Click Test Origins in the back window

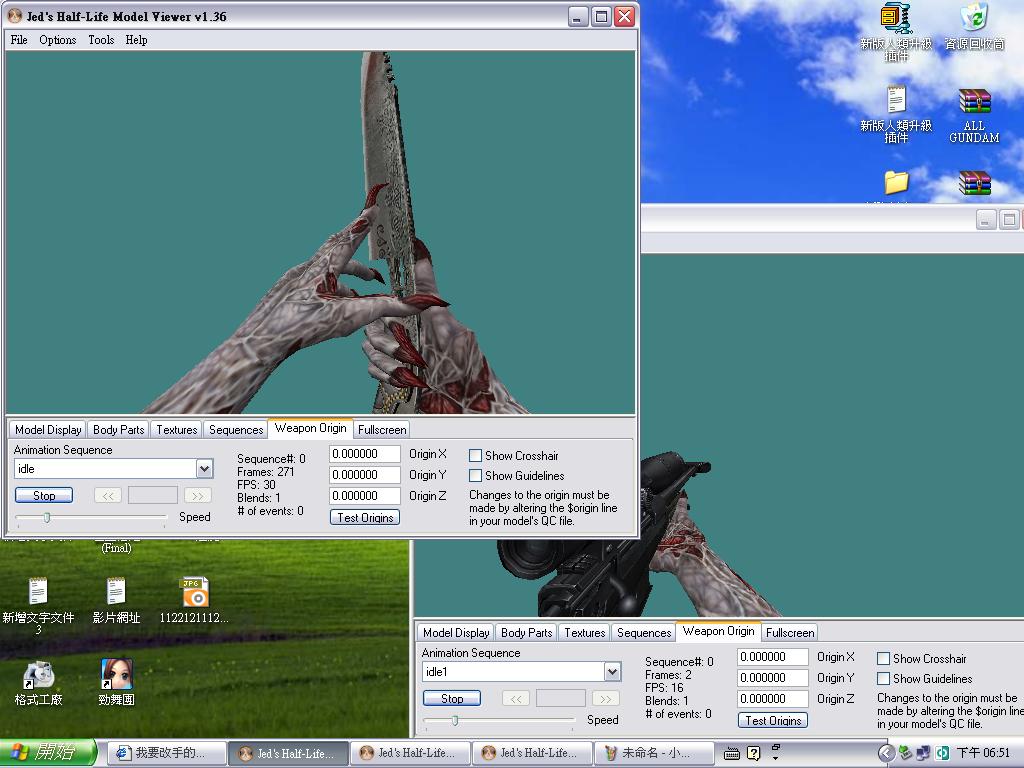point(773,720)
